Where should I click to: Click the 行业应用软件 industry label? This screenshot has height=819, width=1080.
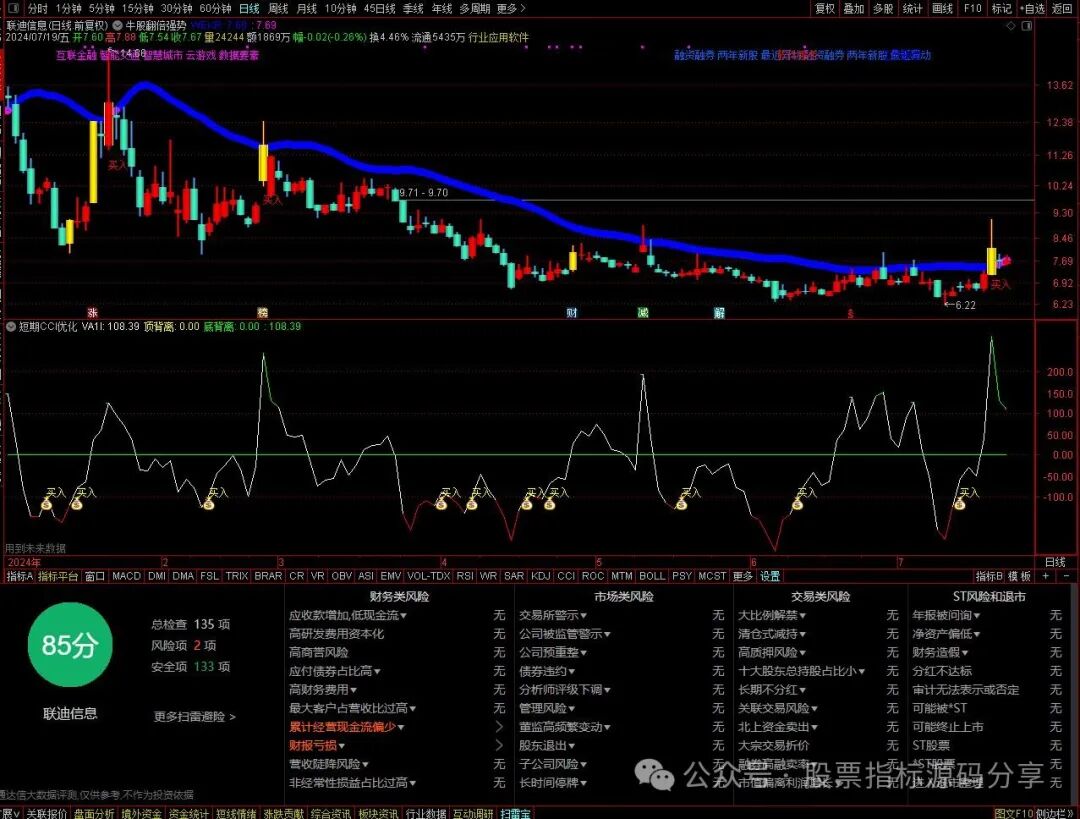[x=499, y=37]
